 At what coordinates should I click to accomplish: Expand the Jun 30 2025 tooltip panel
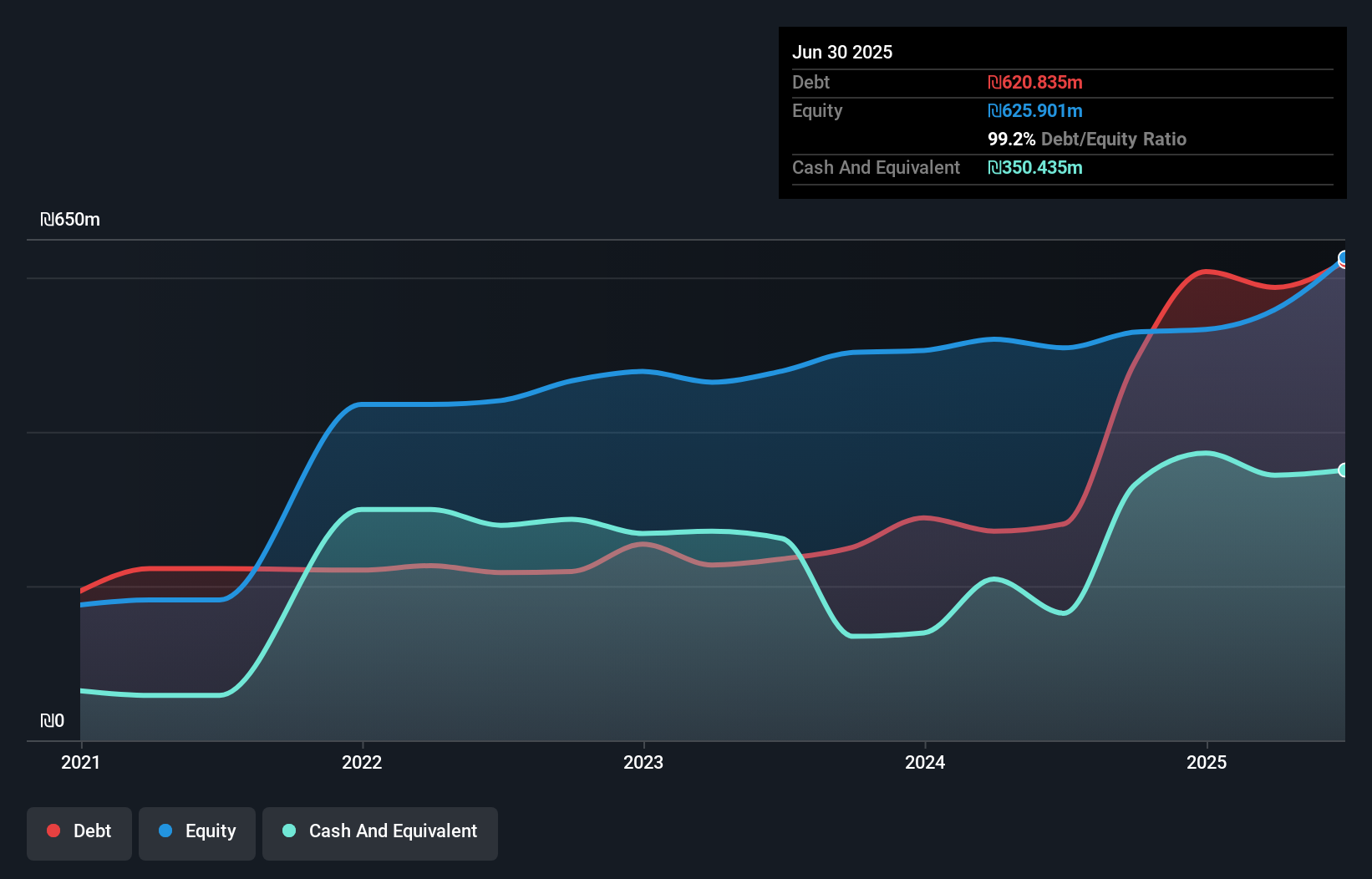(x=842, y=52)
